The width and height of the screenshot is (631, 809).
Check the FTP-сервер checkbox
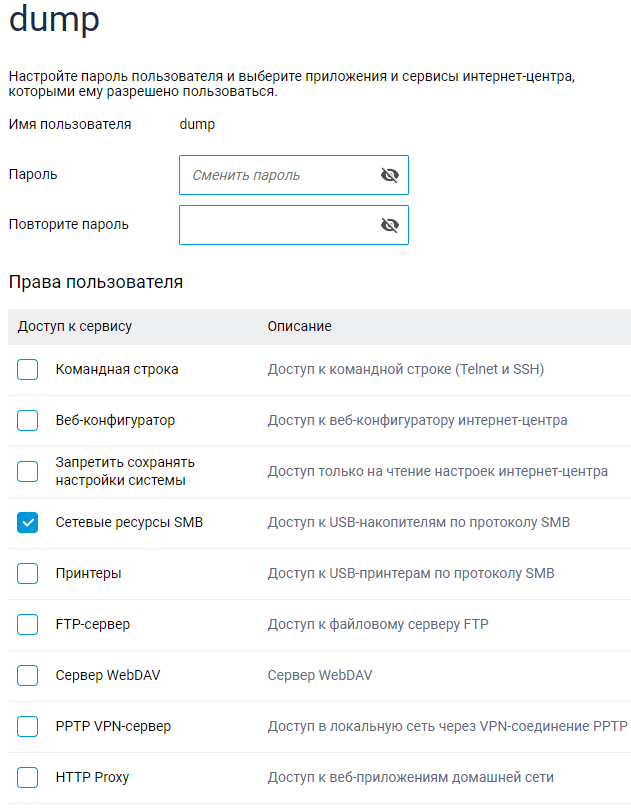coord(27,623)
